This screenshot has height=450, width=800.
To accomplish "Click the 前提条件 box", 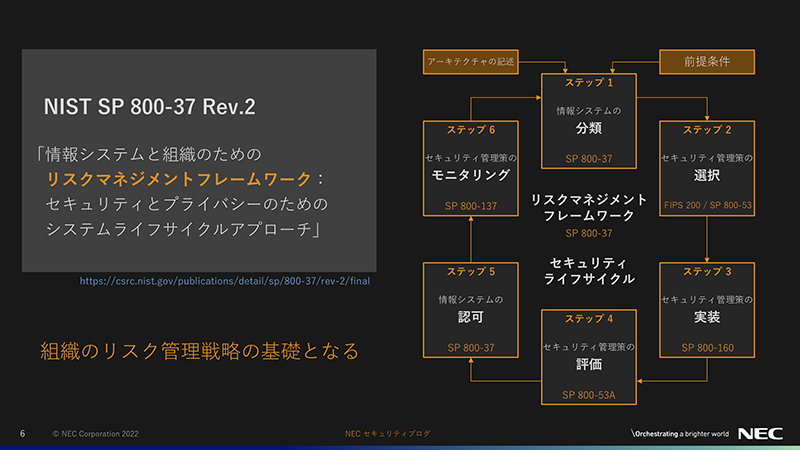I will (706, 61).
